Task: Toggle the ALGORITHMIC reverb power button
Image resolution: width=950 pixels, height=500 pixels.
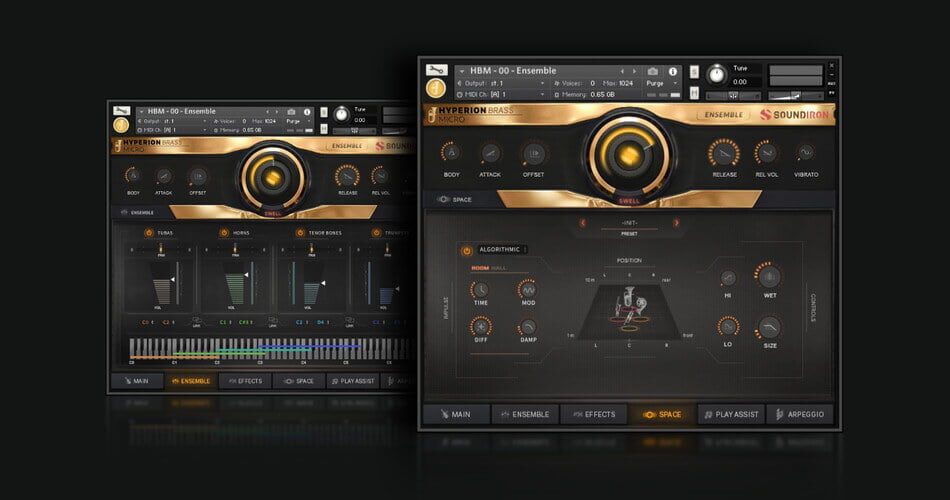Action: [x=467, y=249]
